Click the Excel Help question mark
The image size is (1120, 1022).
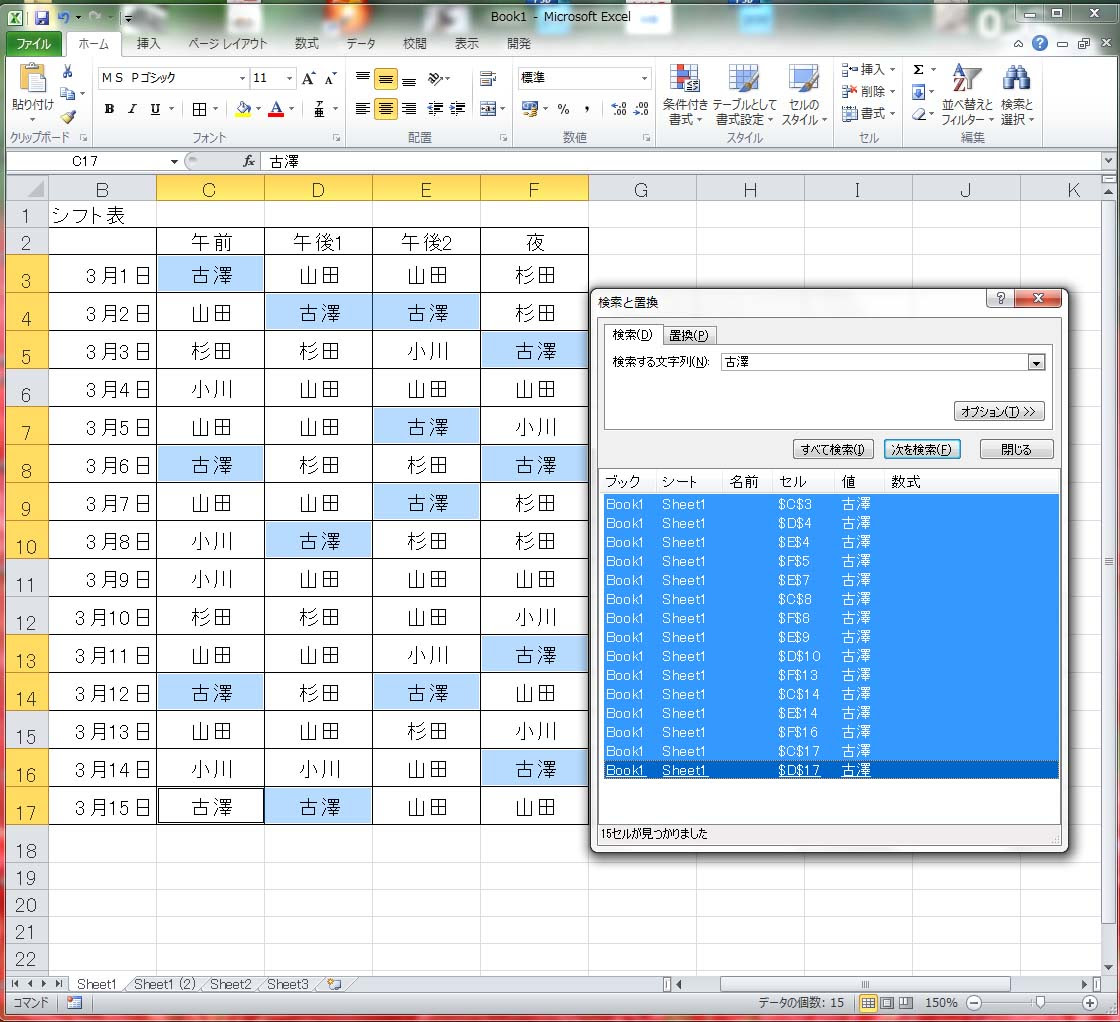[1040, 44]
